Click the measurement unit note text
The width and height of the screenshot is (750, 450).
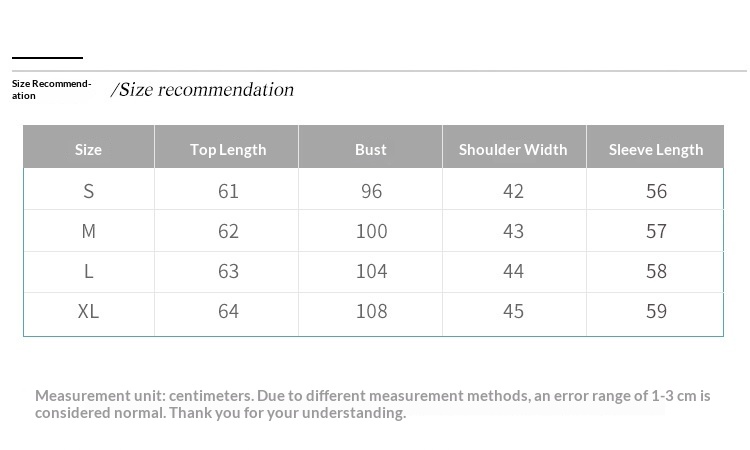pyautogui.click(x=372, y=404)
